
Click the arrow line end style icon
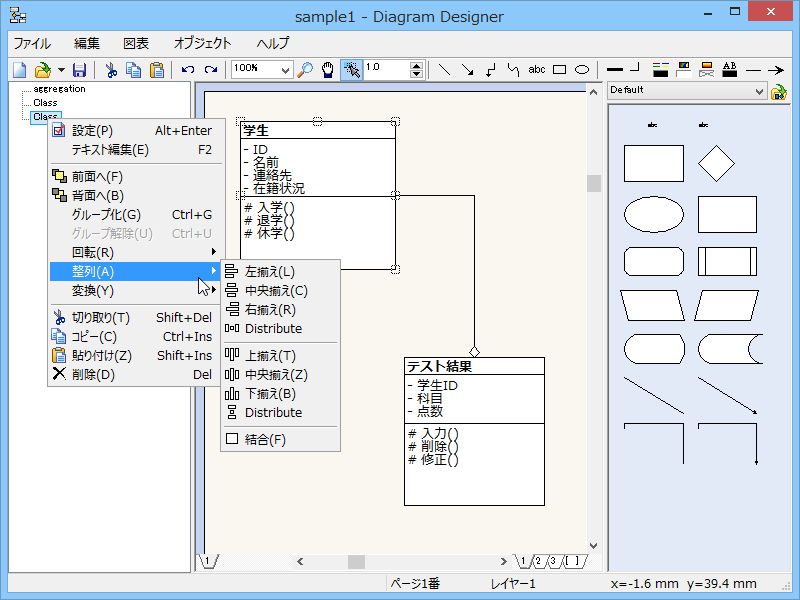coord(776,70)
